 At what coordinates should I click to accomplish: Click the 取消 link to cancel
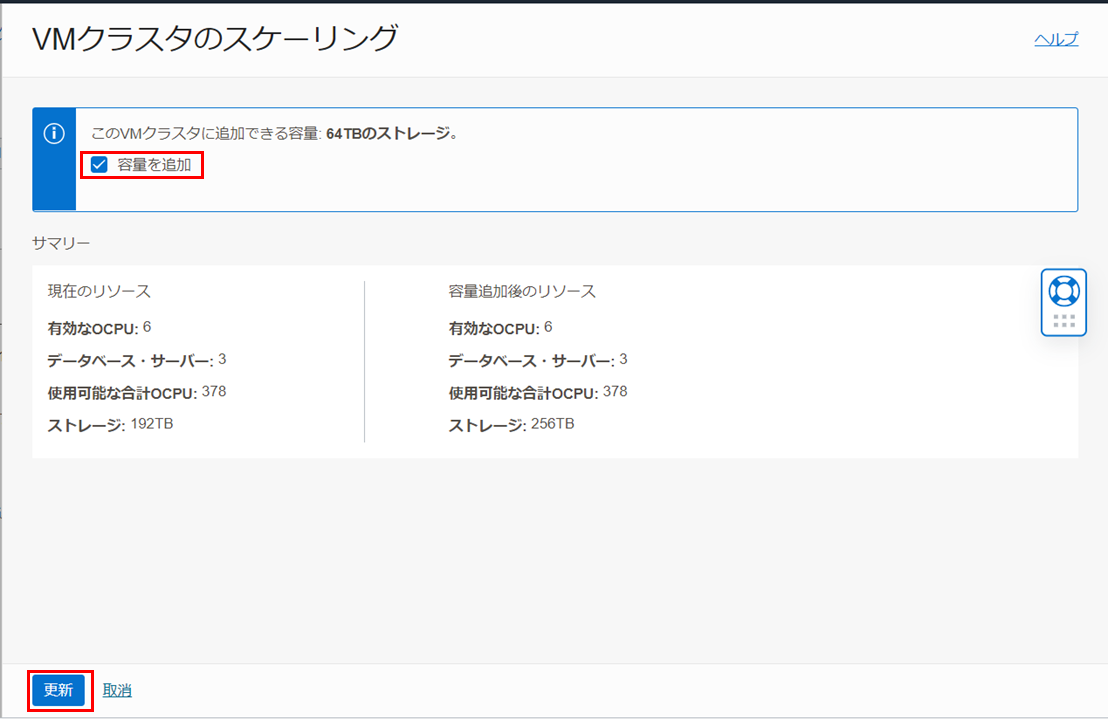point(117,690)
